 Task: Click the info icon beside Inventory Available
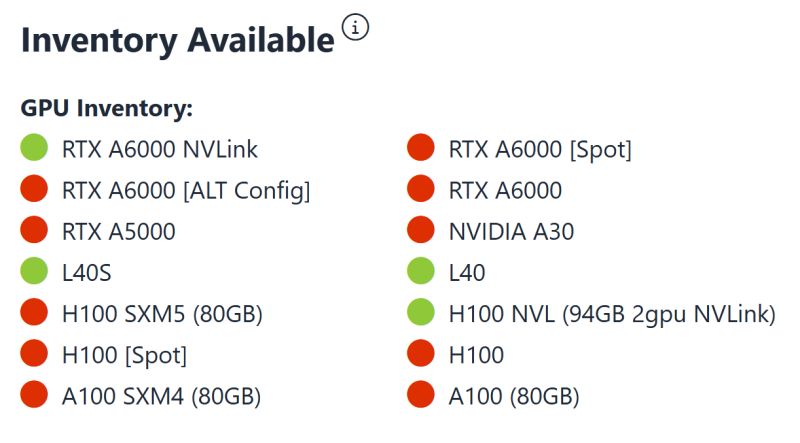(x=355, y=28)
